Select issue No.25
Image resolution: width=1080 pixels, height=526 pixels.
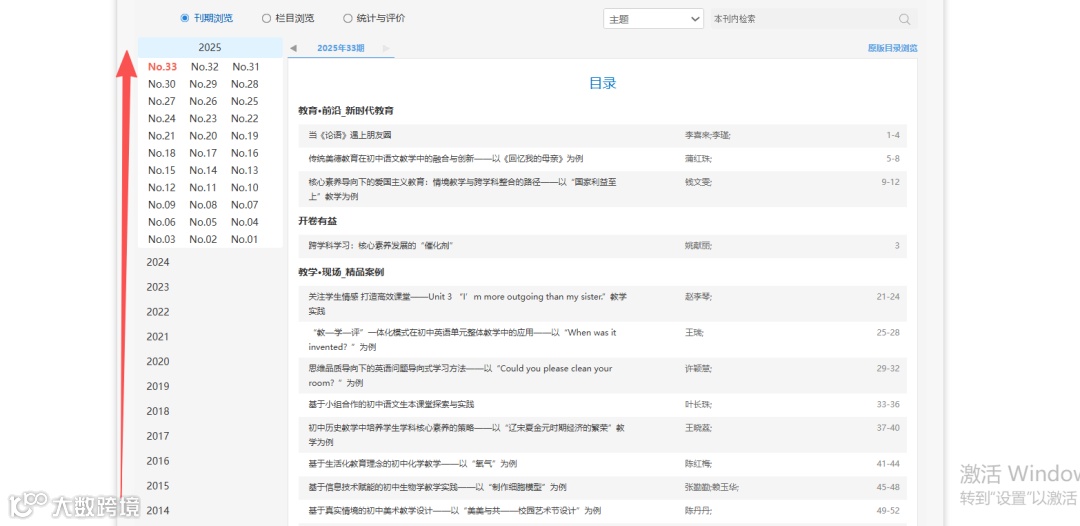coord(245,101)
